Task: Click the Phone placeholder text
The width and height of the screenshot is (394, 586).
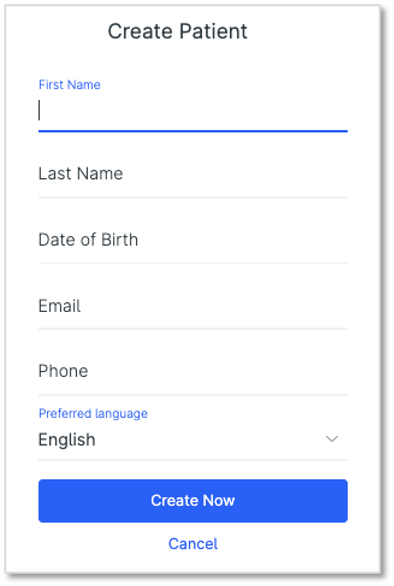Action: coord(63,371)
